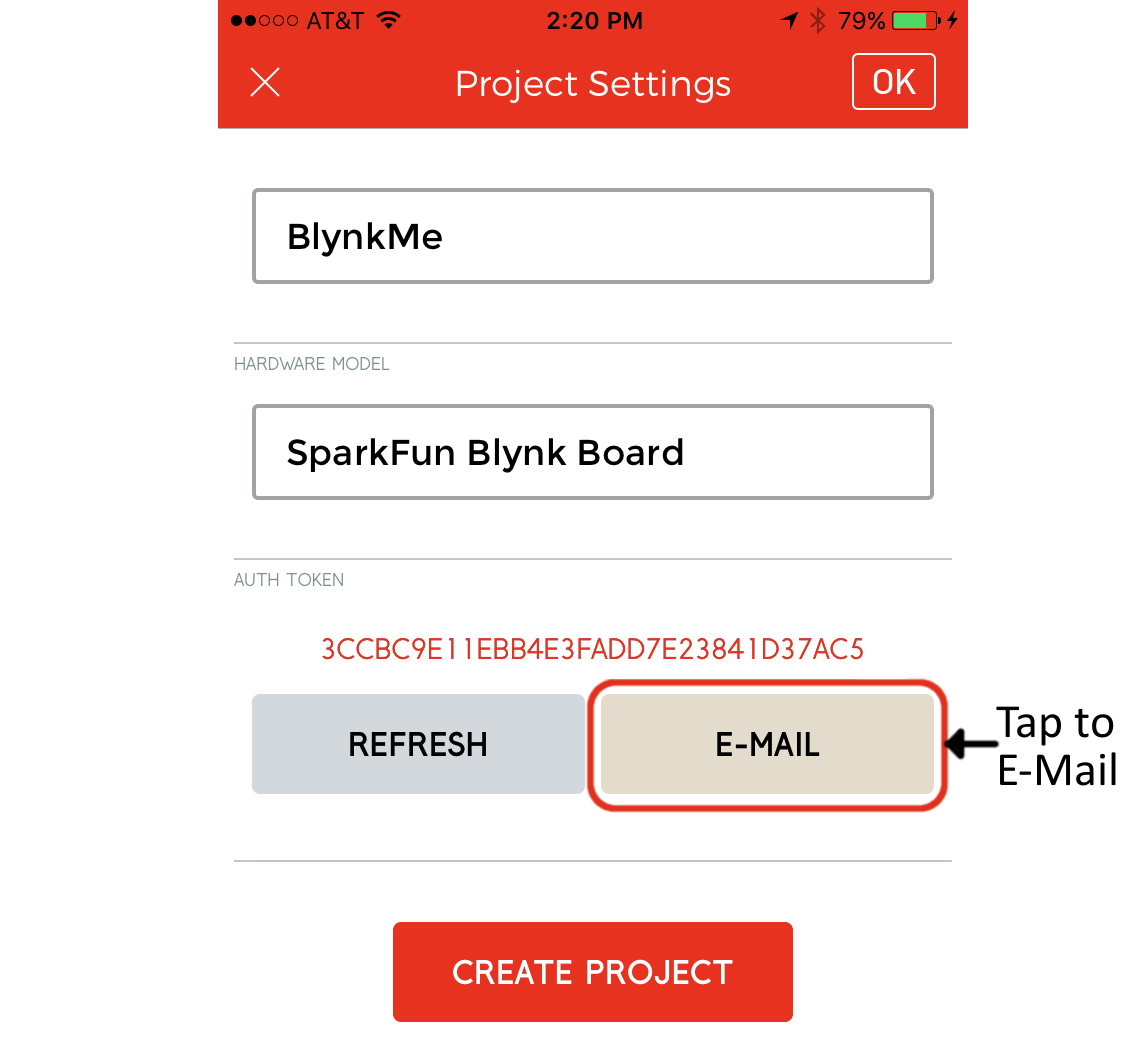The height and width of the screenshot is (1060, 1138).
Task: Select the red auth token text
Action: pos(592,649)
